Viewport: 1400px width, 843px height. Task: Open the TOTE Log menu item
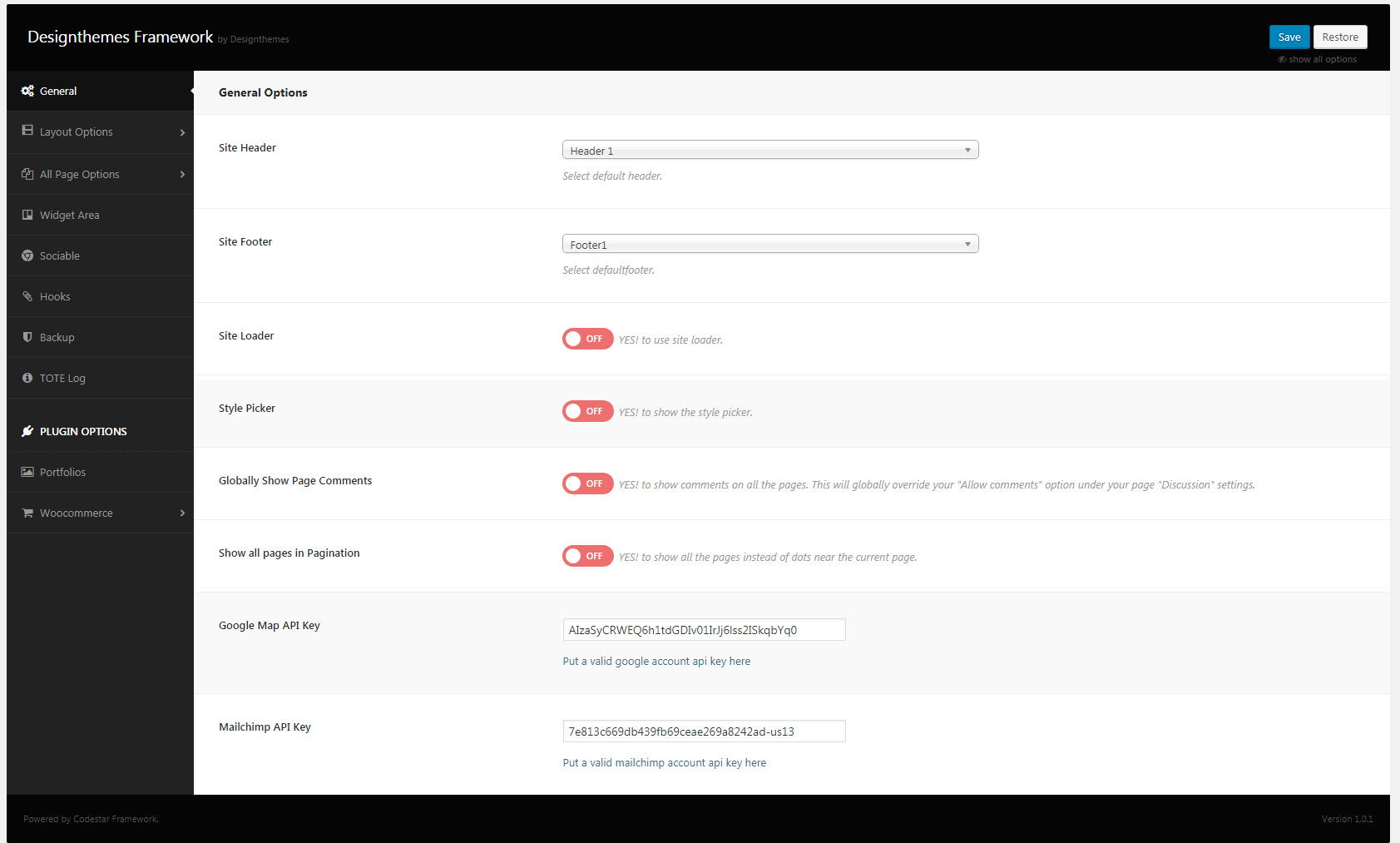click(100, 378)
